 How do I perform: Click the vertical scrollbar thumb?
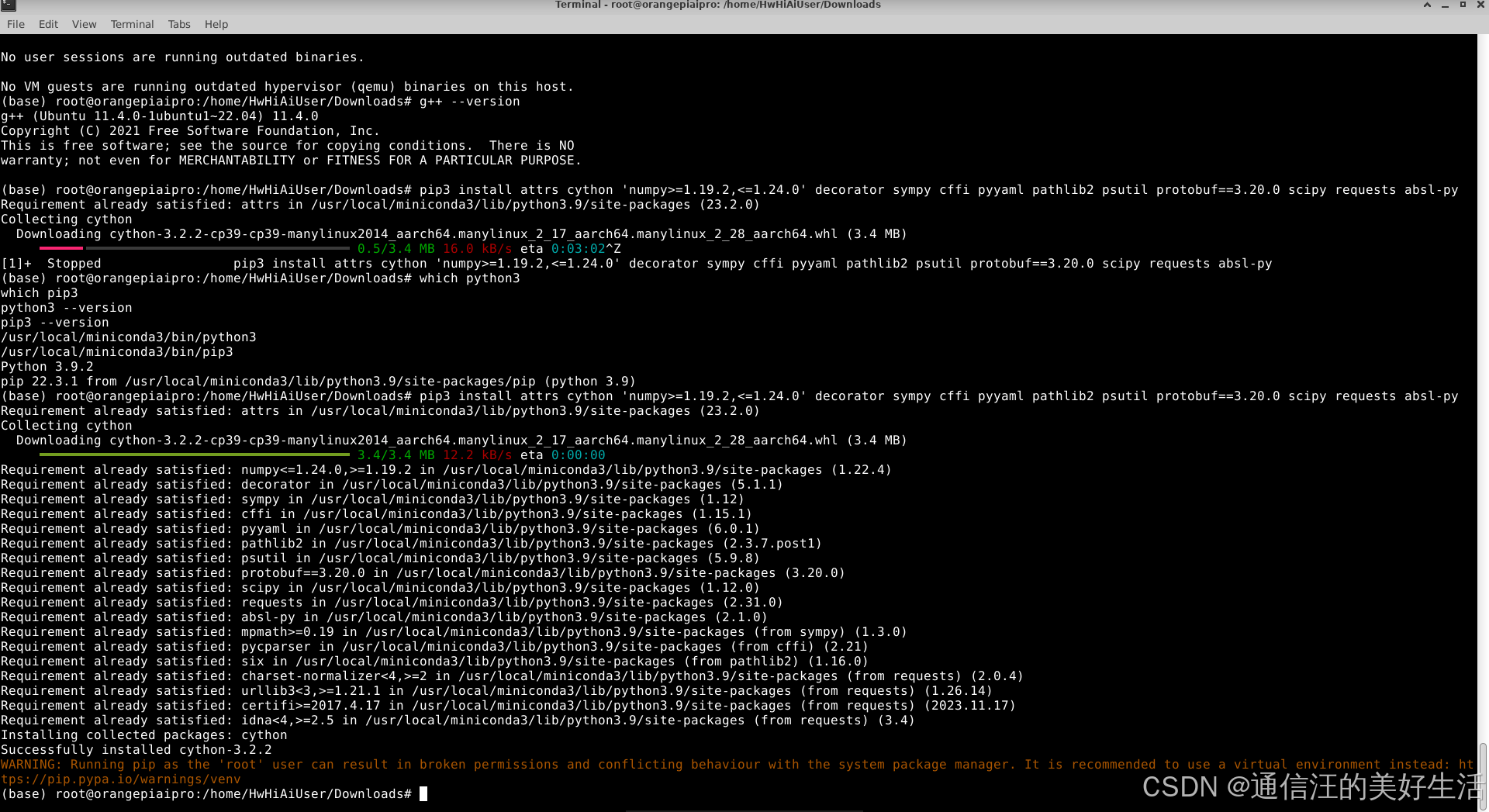pyautogui.click(x=1483, y=776)
